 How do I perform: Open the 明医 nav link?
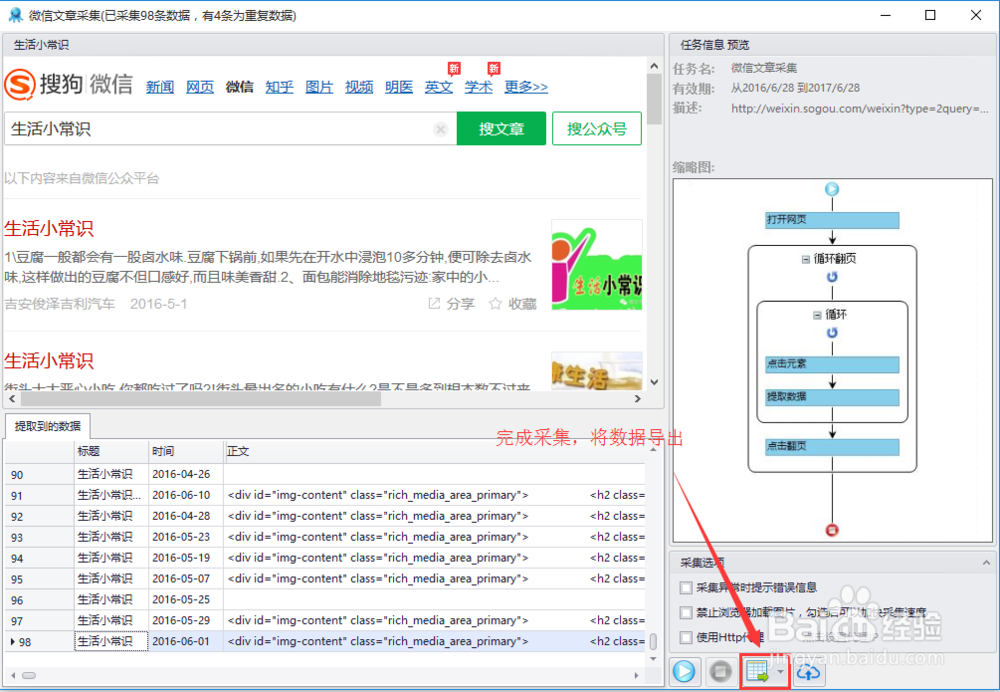(399, 87)
